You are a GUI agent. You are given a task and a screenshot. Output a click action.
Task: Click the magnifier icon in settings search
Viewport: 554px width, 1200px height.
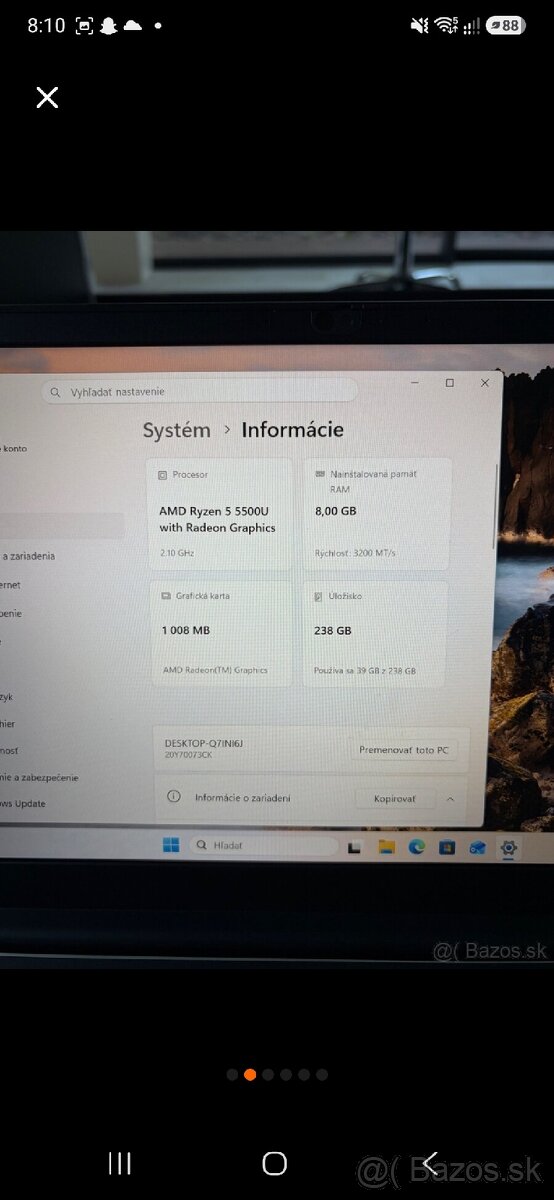tap(56, 392)
